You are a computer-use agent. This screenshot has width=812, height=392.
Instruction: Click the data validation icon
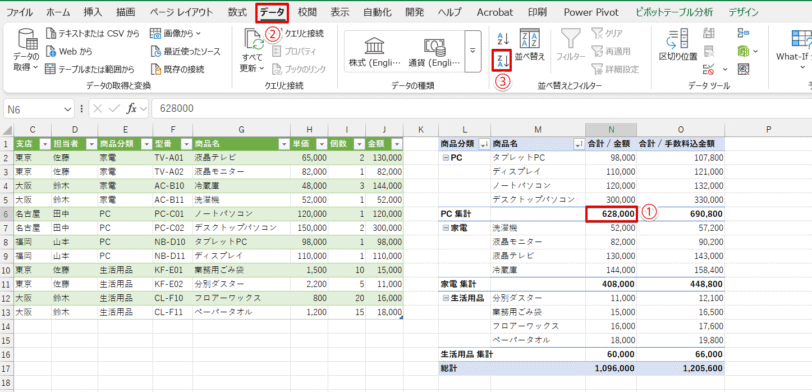pyautogui.click(x=709, y=68)
